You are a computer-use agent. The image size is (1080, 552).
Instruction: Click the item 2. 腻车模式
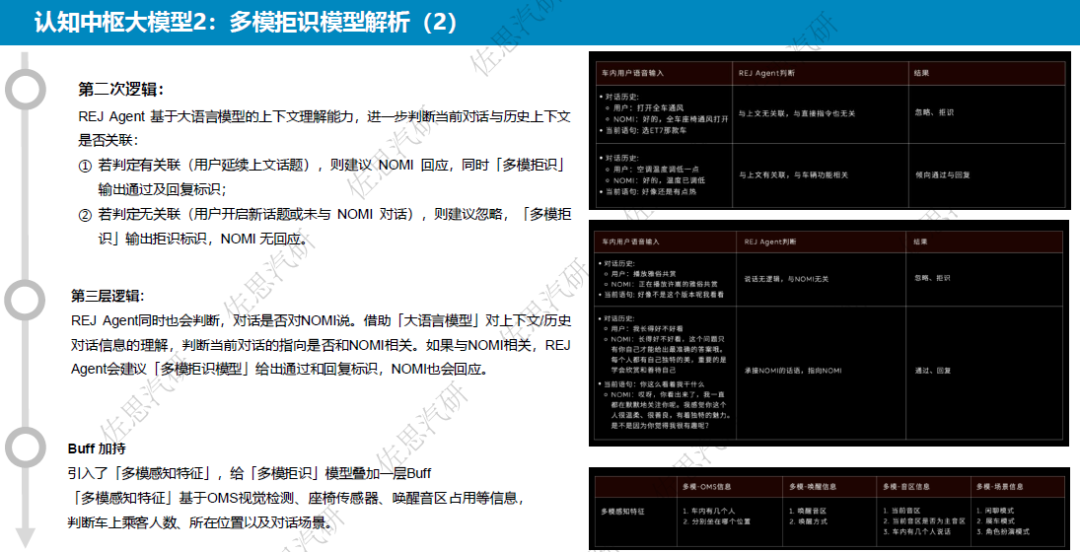995,522
